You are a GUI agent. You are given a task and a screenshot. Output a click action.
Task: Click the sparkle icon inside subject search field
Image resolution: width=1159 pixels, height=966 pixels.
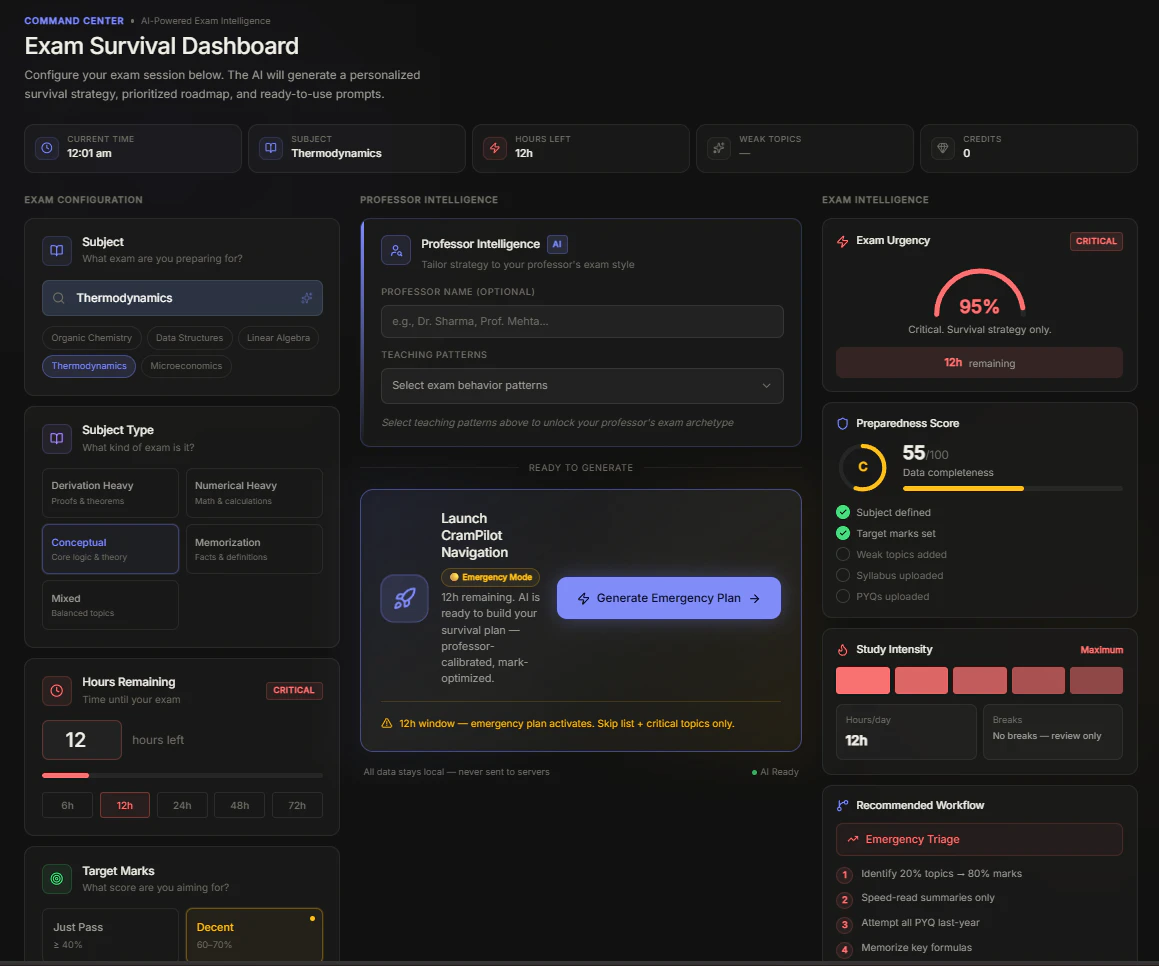pos(307,298)
